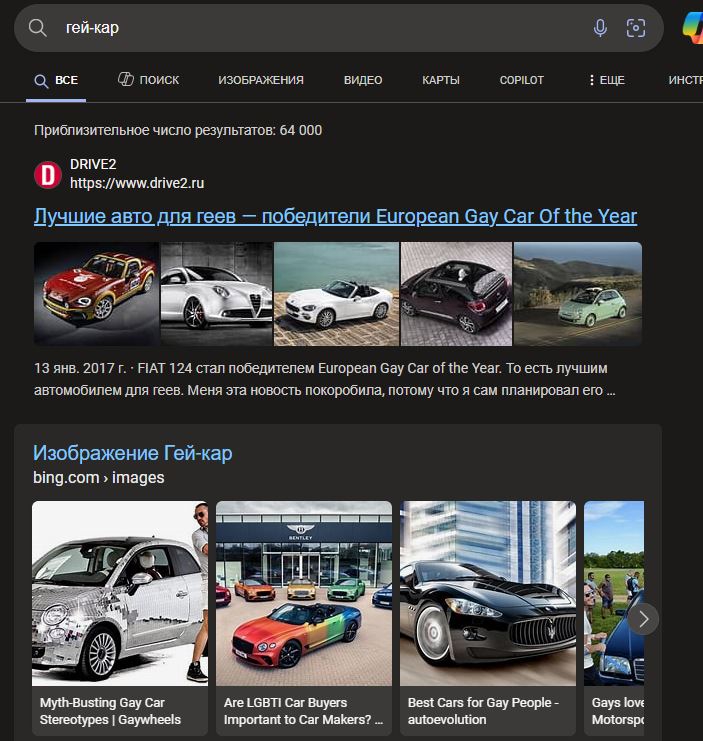The width and height of the screenshot is (703, 741).
Task: Open the silver Alfa Romeo thumbnail
Action: click(x=217, y=294)
